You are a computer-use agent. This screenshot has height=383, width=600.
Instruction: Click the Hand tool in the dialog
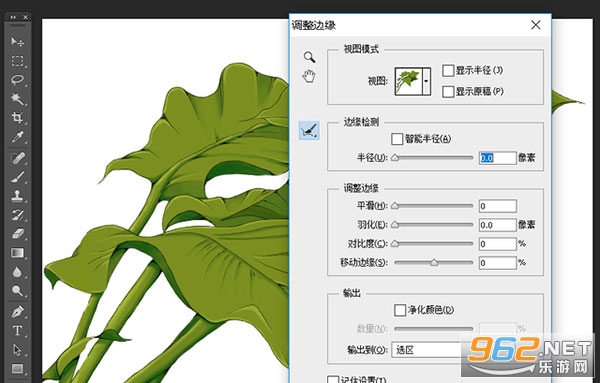tap(309, 76)
